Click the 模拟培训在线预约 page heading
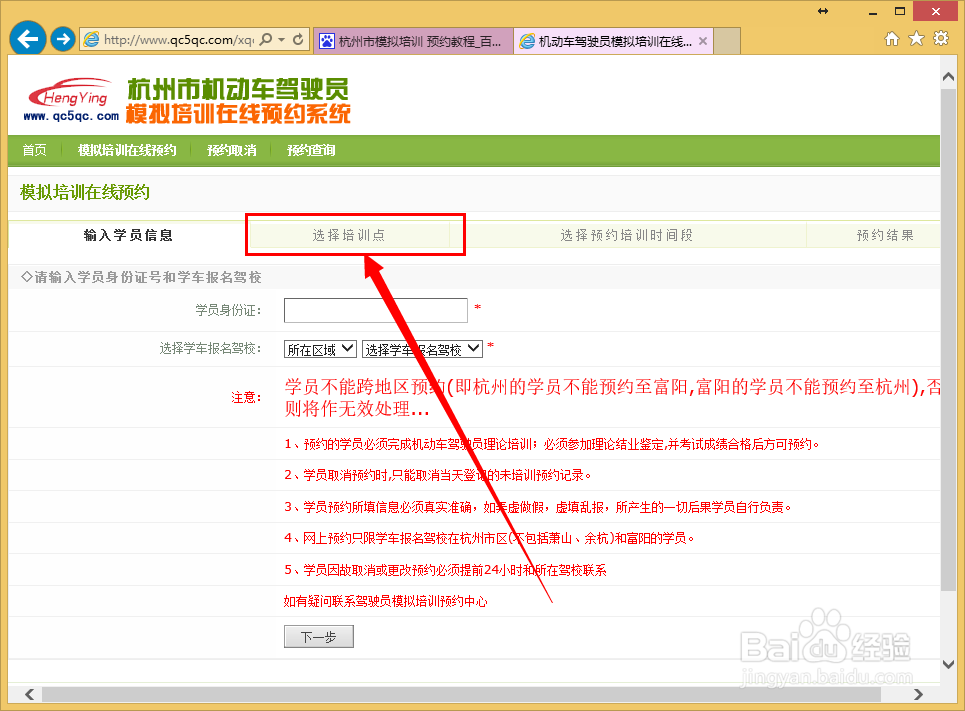The image size is (965, 711). [85, 193]
